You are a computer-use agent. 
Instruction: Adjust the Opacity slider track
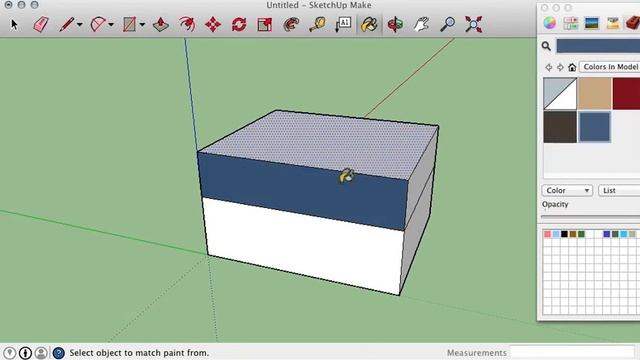[x=590, y=217]
